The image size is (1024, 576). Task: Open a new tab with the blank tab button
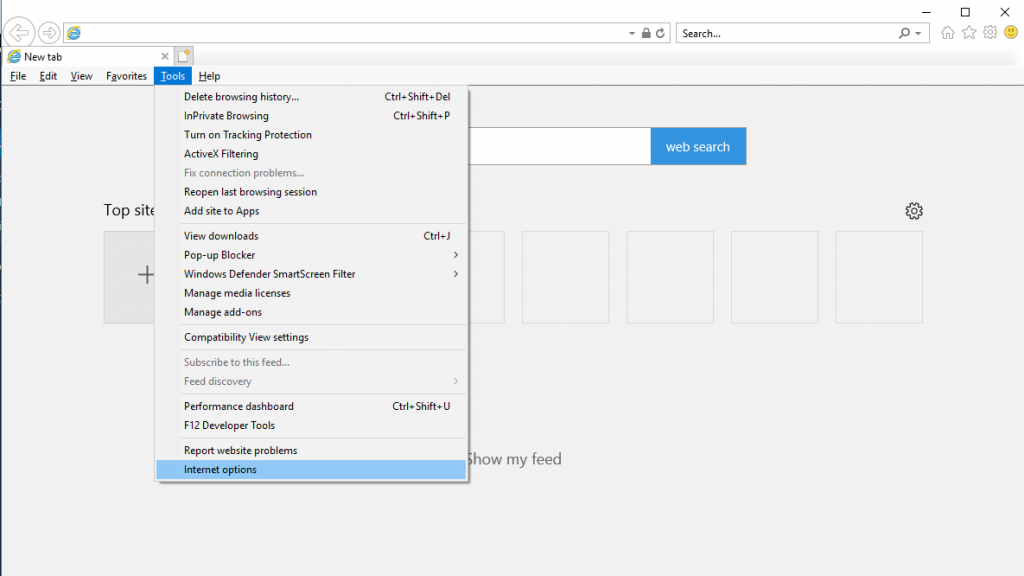pyautogui.click(x=184, y=56)
